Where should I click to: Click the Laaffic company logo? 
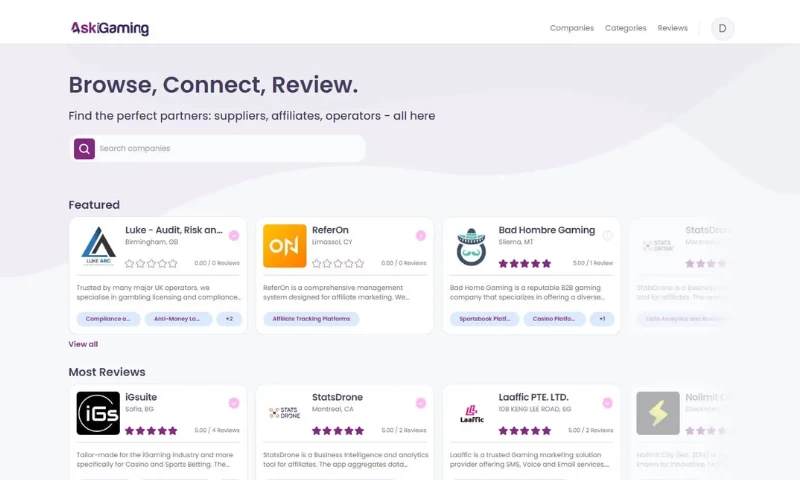(x=471, y=413)
